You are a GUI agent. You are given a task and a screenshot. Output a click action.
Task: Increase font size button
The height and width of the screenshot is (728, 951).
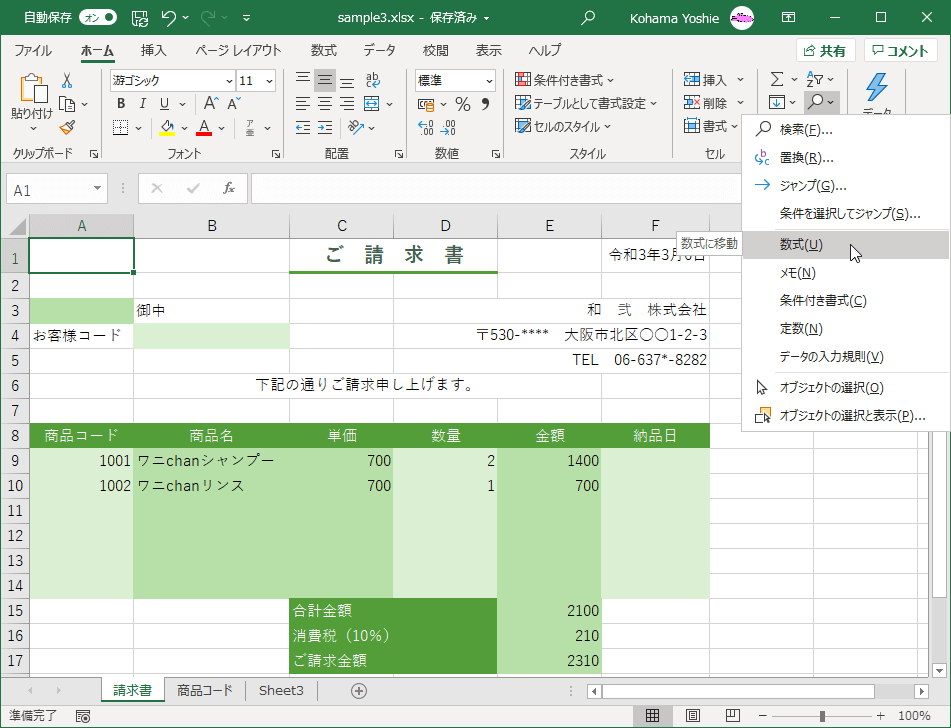click(x=210, y=104)
